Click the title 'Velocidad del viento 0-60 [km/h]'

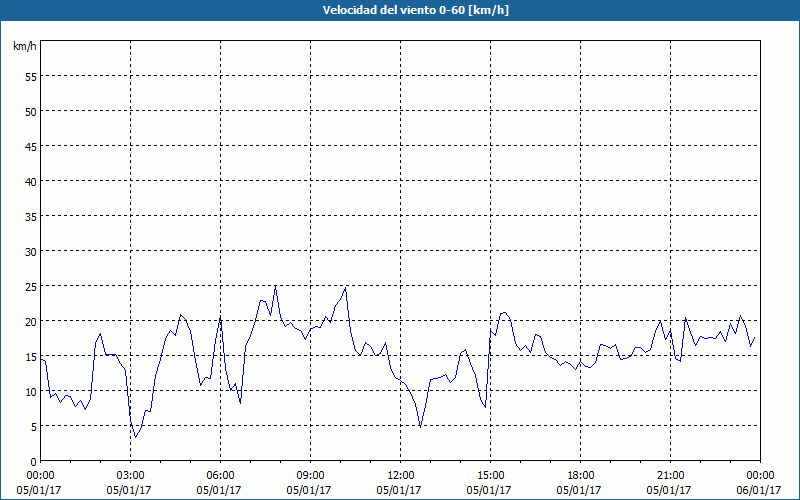coord(416,10)
